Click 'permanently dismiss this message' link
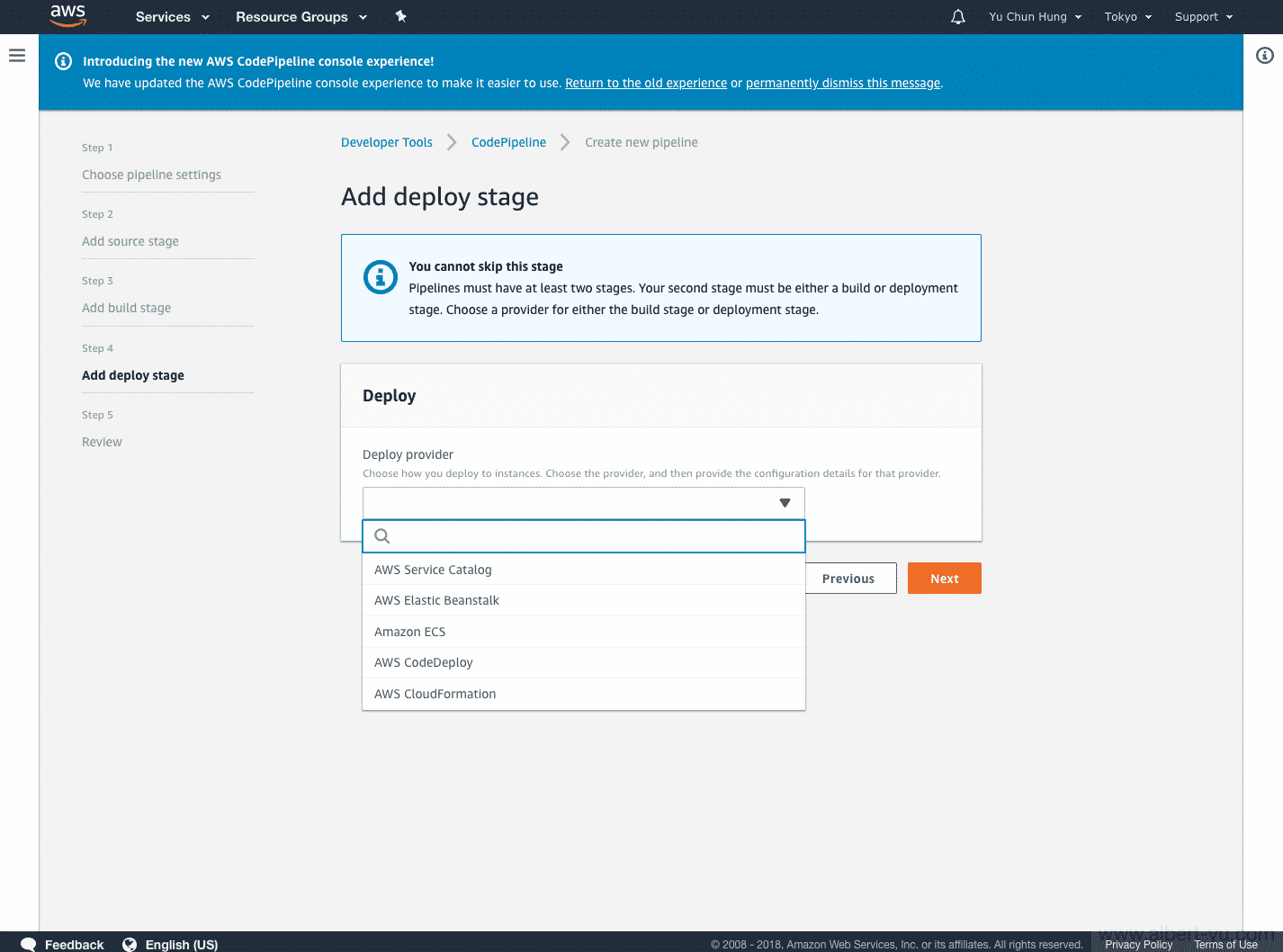 coord(843,83)
